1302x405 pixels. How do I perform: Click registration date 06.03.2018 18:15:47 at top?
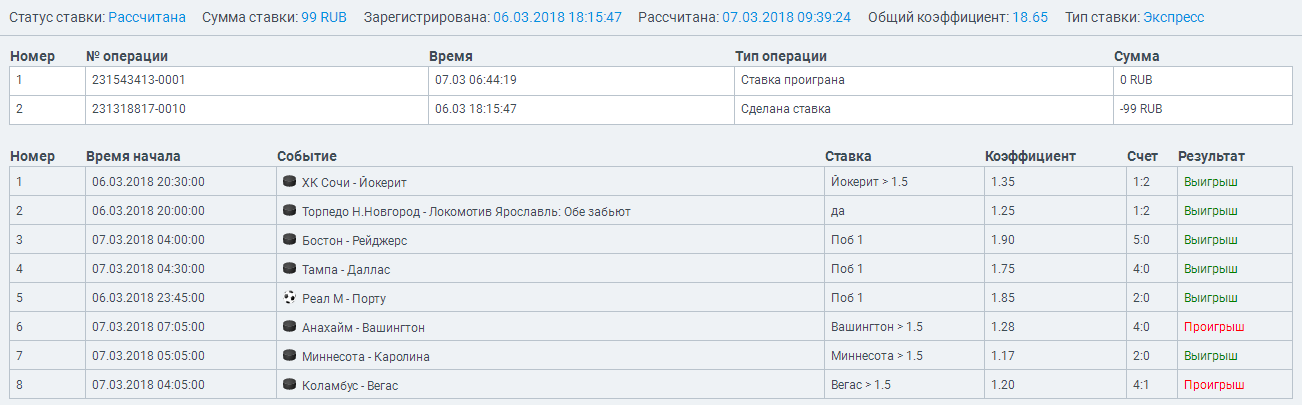click(557, 17)
